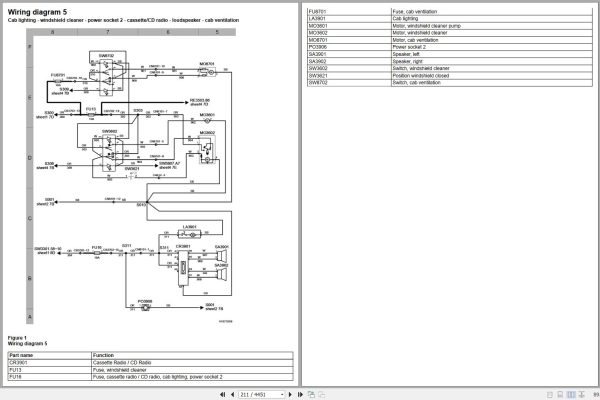Go to the previous page
Screen dimensions: 600x400
pyautogui.click(x=232, y=394)
